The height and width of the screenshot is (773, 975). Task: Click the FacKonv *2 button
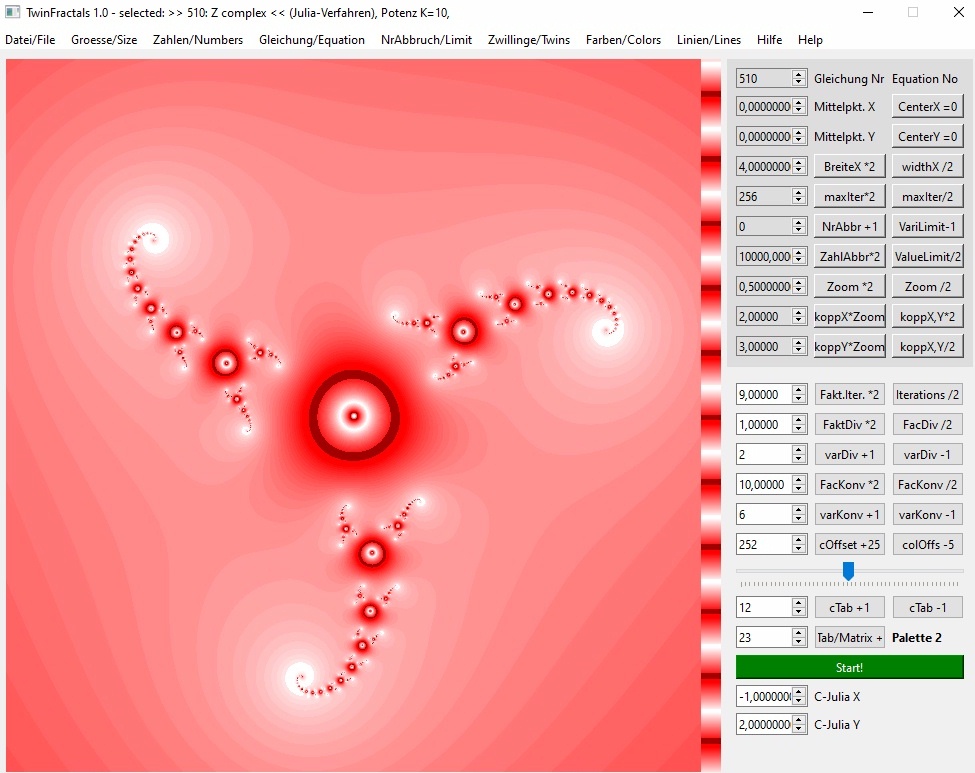[x=849, y=484]
